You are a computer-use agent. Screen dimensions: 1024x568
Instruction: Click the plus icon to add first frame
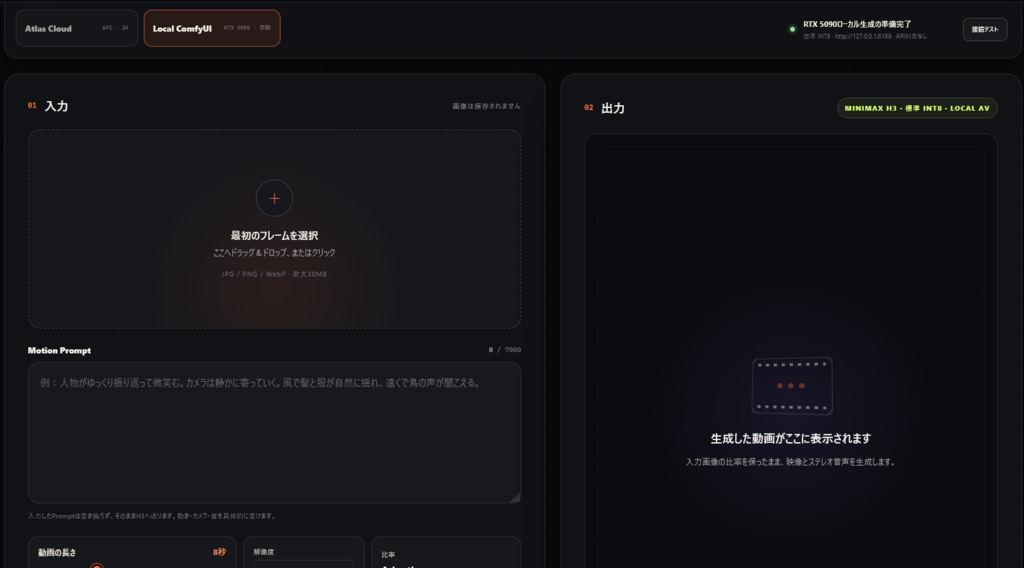tap(274, 198)
